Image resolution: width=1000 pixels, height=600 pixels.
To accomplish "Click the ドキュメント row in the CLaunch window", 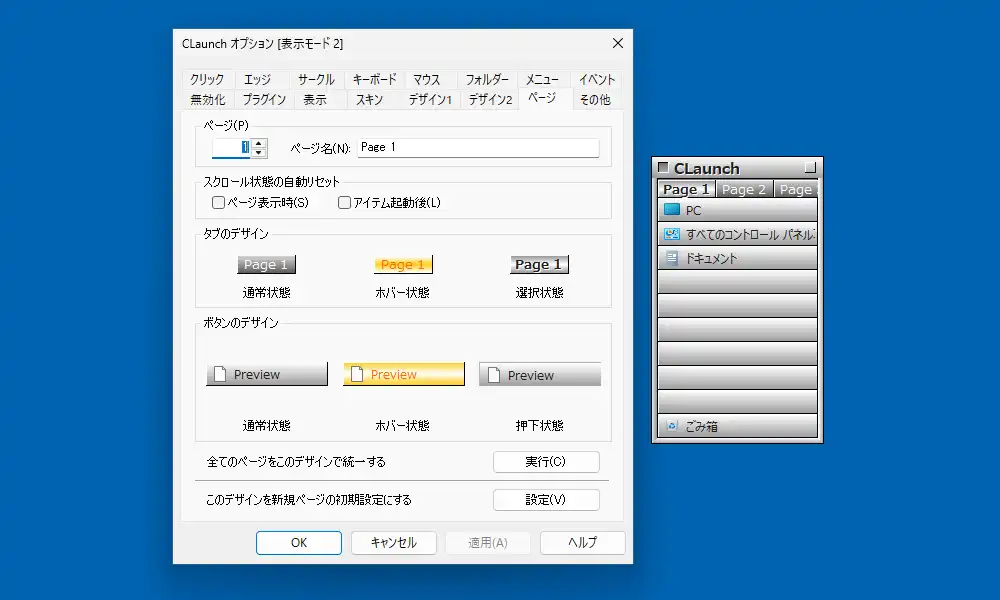I will 737,258.
